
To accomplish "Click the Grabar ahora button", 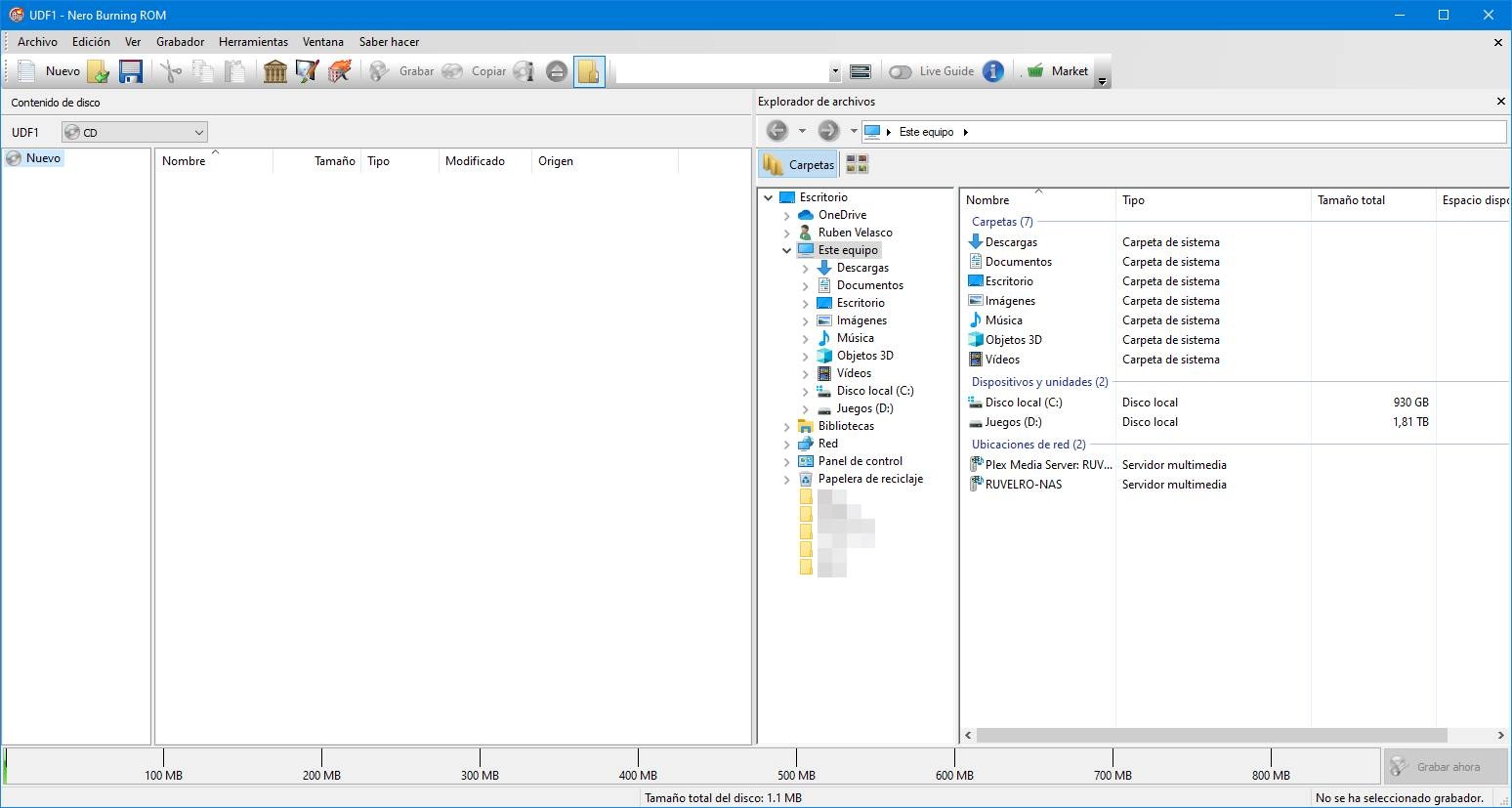I will (1446, 767).
